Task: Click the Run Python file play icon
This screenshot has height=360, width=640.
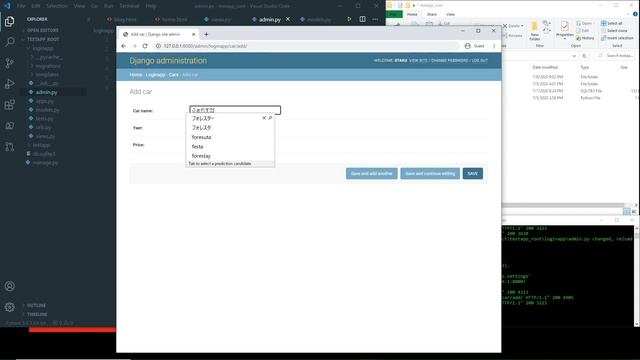Action: click(x=349, y=19)
